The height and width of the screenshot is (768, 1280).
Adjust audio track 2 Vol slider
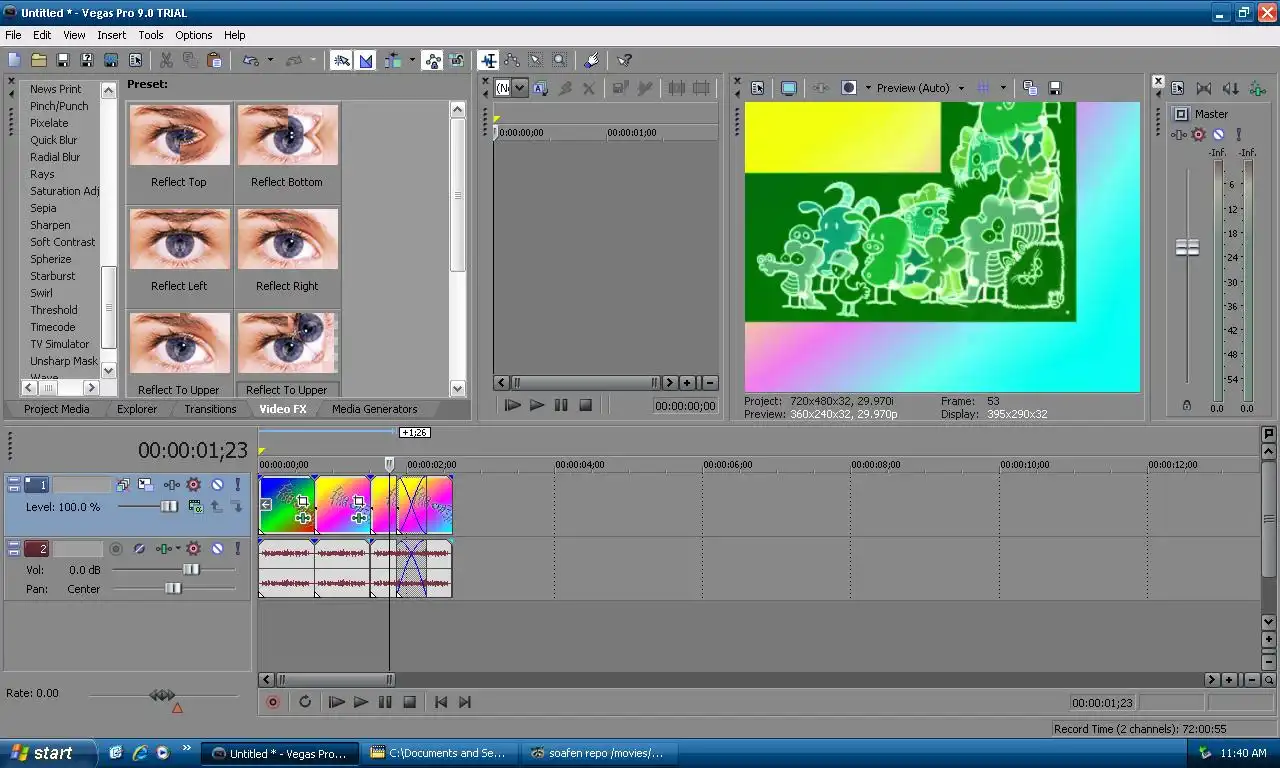pyautogui.click(x=191, y=569)
